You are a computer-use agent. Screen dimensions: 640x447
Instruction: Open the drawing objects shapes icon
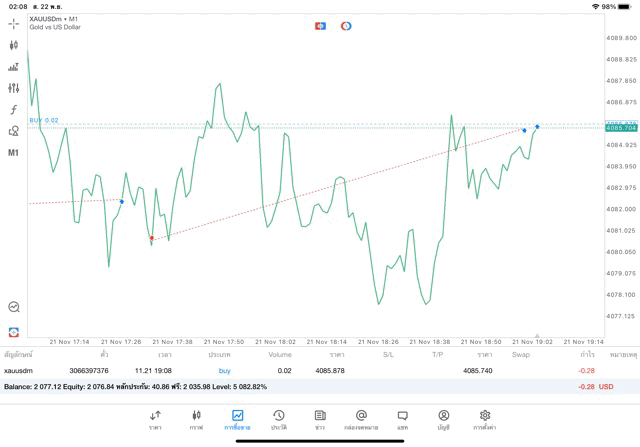tap(13, 131)
